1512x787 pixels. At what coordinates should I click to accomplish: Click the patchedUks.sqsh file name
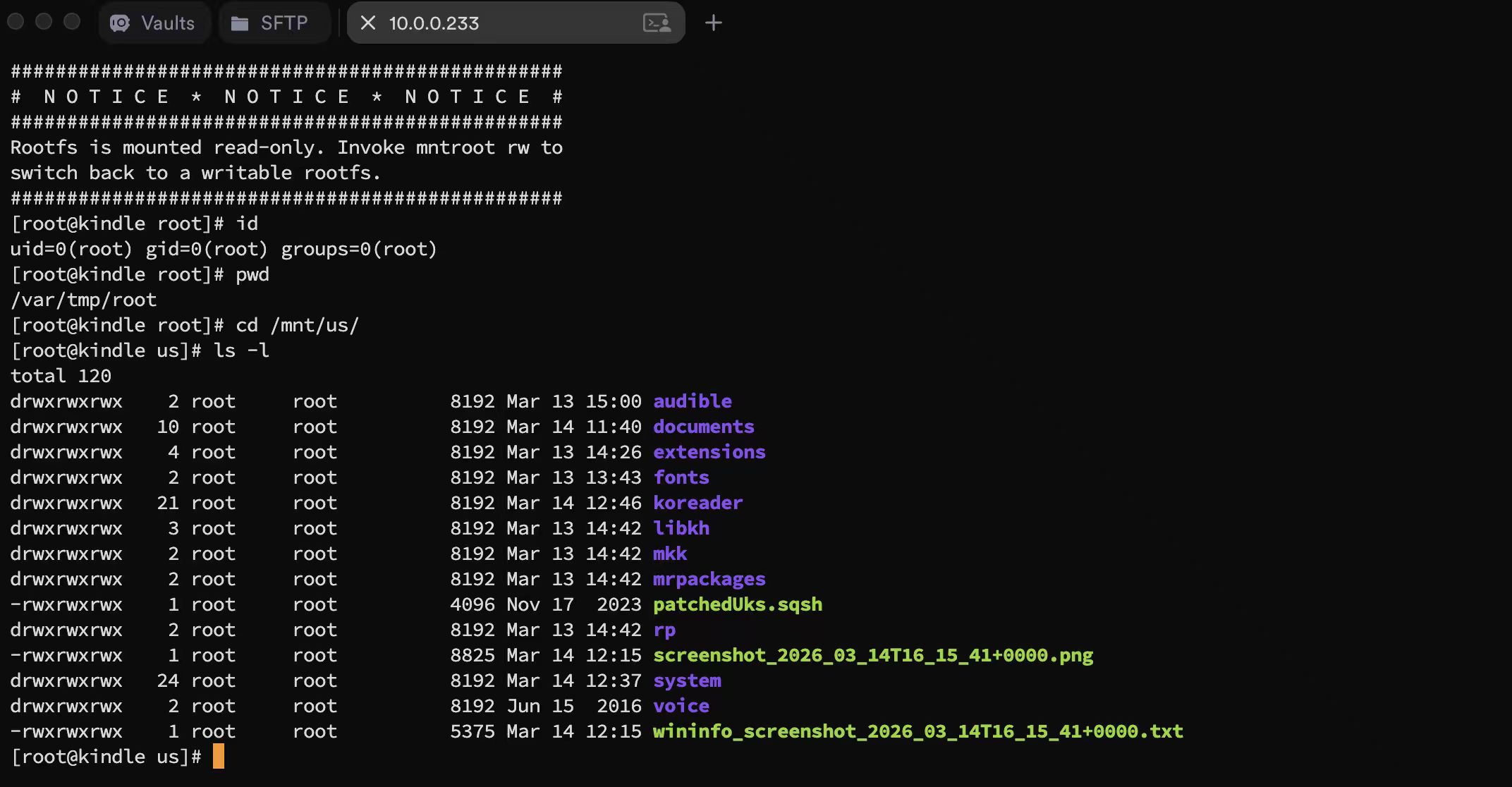[x=737, y=604]
